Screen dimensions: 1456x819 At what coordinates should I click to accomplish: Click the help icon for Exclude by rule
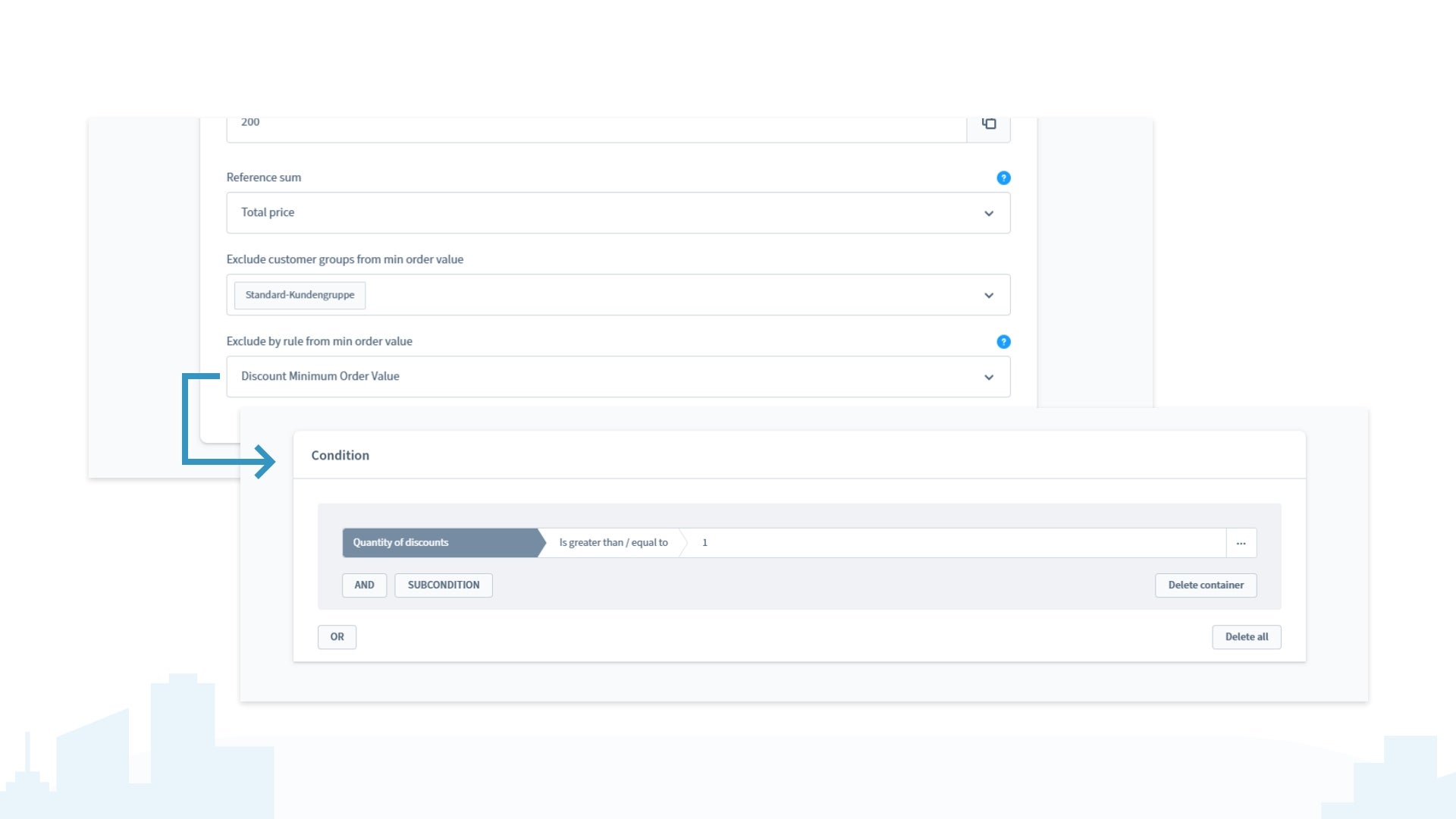(1003, 341)
